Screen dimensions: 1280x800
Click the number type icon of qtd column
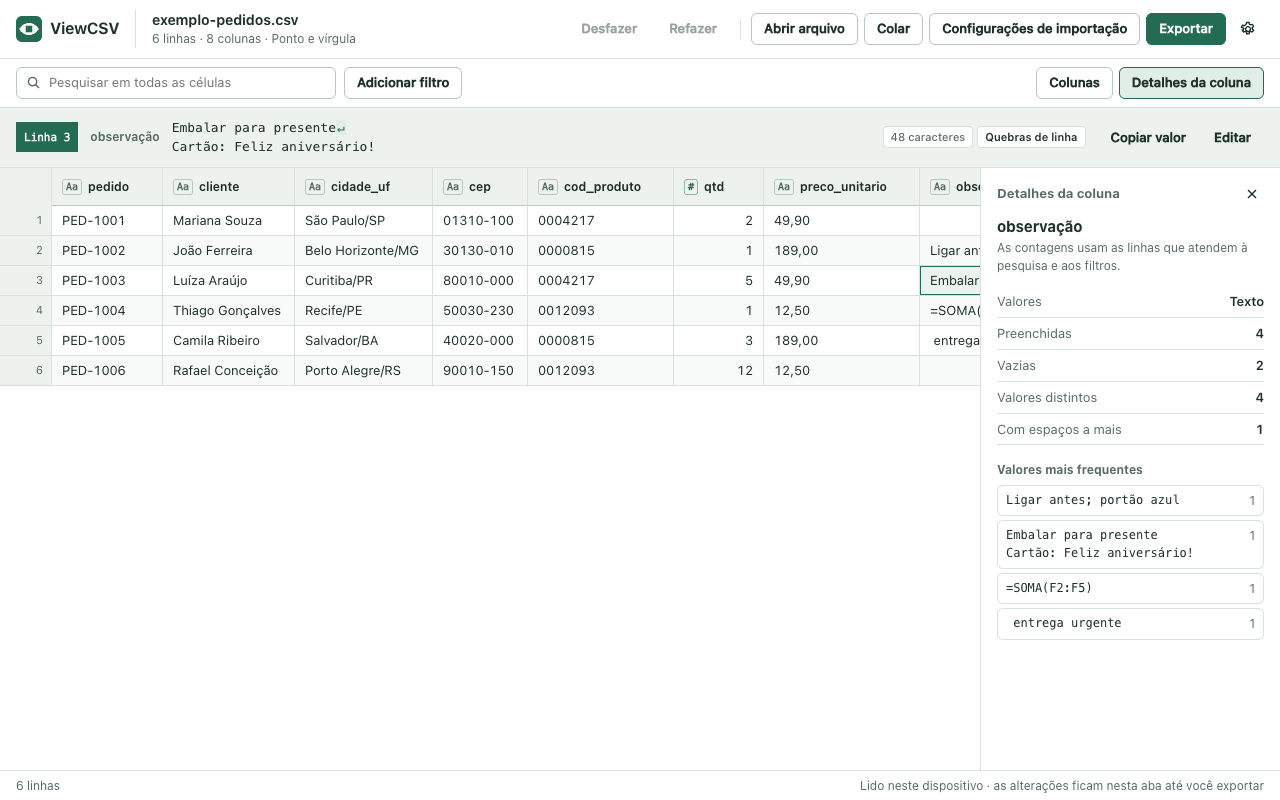[691, 187]
